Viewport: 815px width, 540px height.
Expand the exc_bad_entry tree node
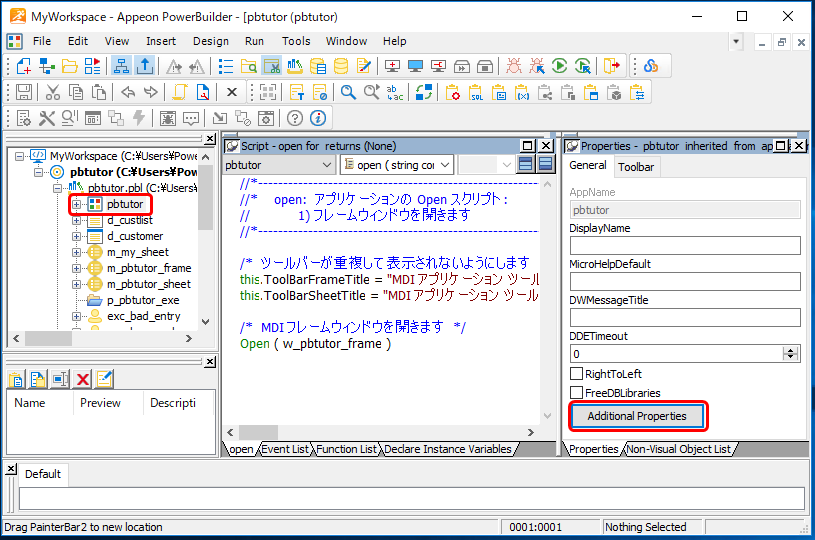(76, 316)
